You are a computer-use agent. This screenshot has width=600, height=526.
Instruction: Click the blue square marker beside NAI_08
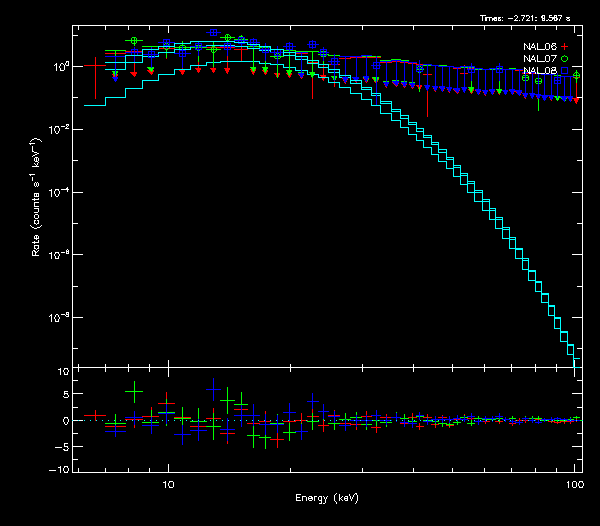(564, 71)
